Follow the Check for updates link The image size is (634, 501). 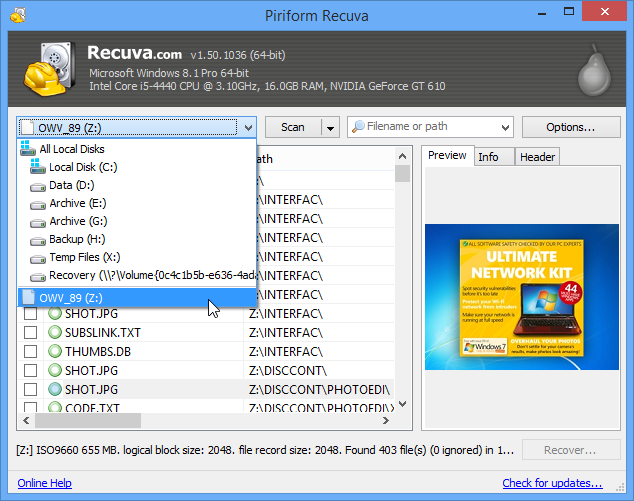[x=552, y=483]
